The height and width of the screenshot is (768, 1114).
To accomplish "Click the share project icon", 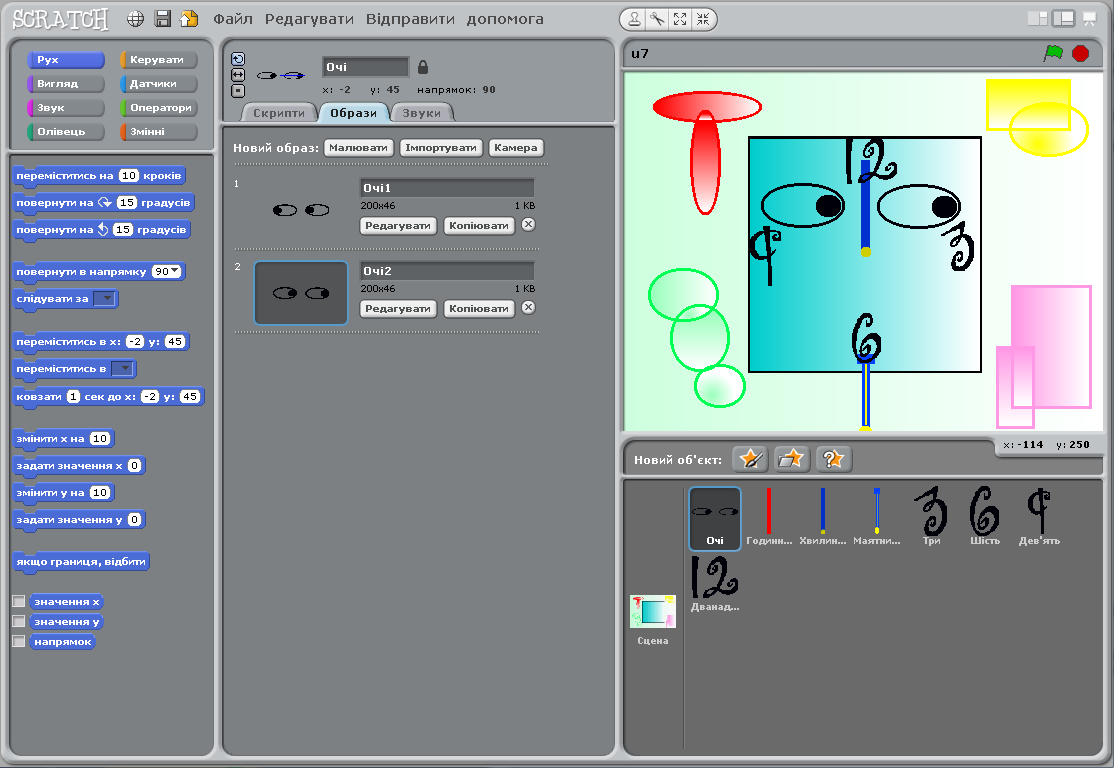I will click(x=188, y=19).
